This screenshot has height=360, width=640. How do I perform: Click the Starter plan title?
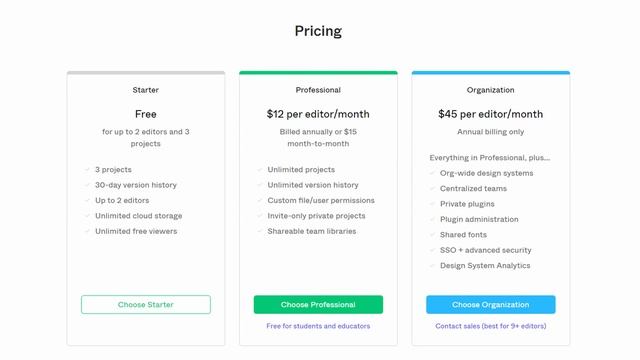[x=146, y=90]
